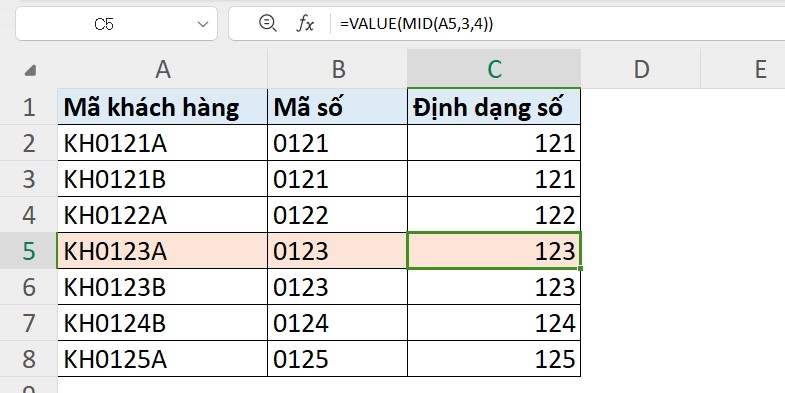Select cell containing KH0122A
The height and width of the screenshot is (393, 785).
click(163, 215)
